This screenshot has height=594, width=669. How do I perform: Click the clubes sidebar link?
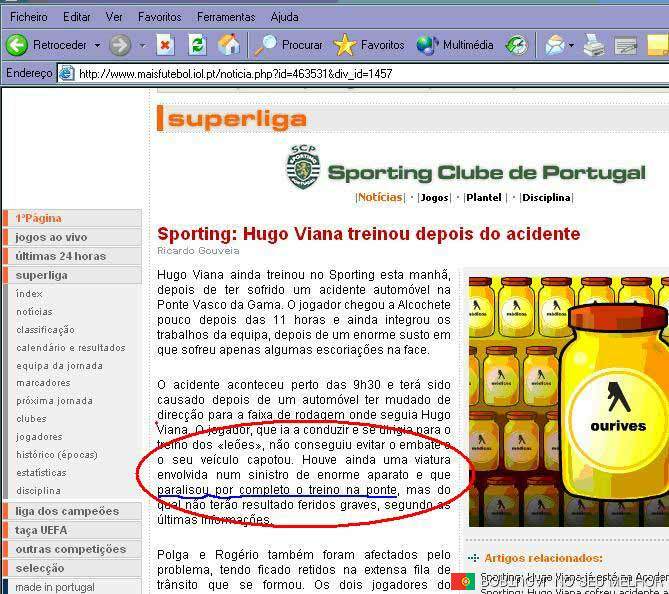point(31,419)
